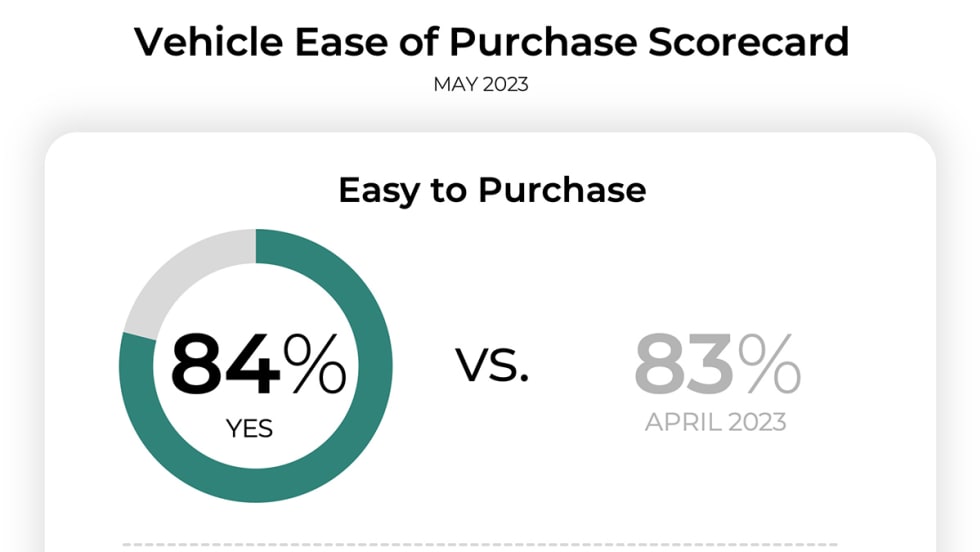The image size is (980, 552).
Task: Click the 'Easy to Purchase' heading
Action: 491,190
